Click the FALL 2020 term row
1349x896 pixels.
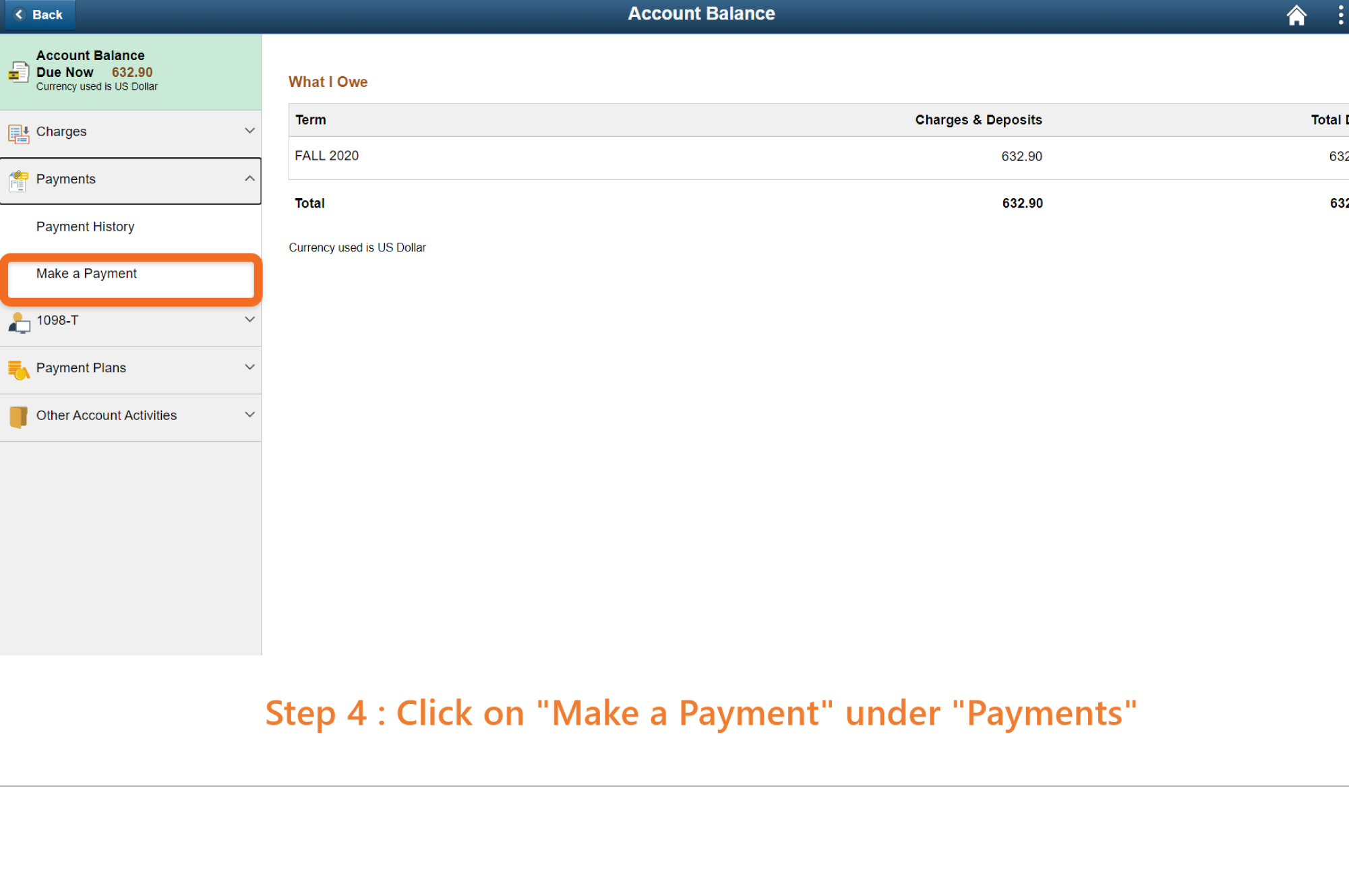point(327,156)
